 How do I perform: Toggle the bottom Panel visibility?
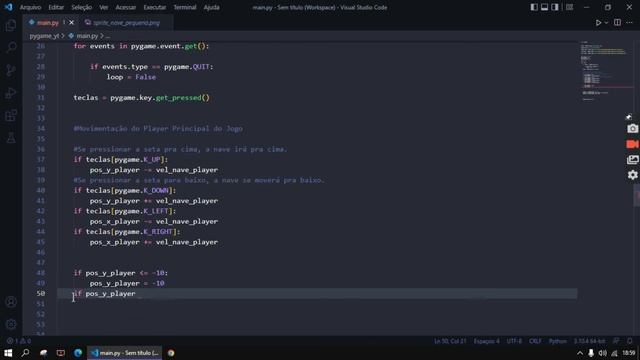tap(544, 7)
